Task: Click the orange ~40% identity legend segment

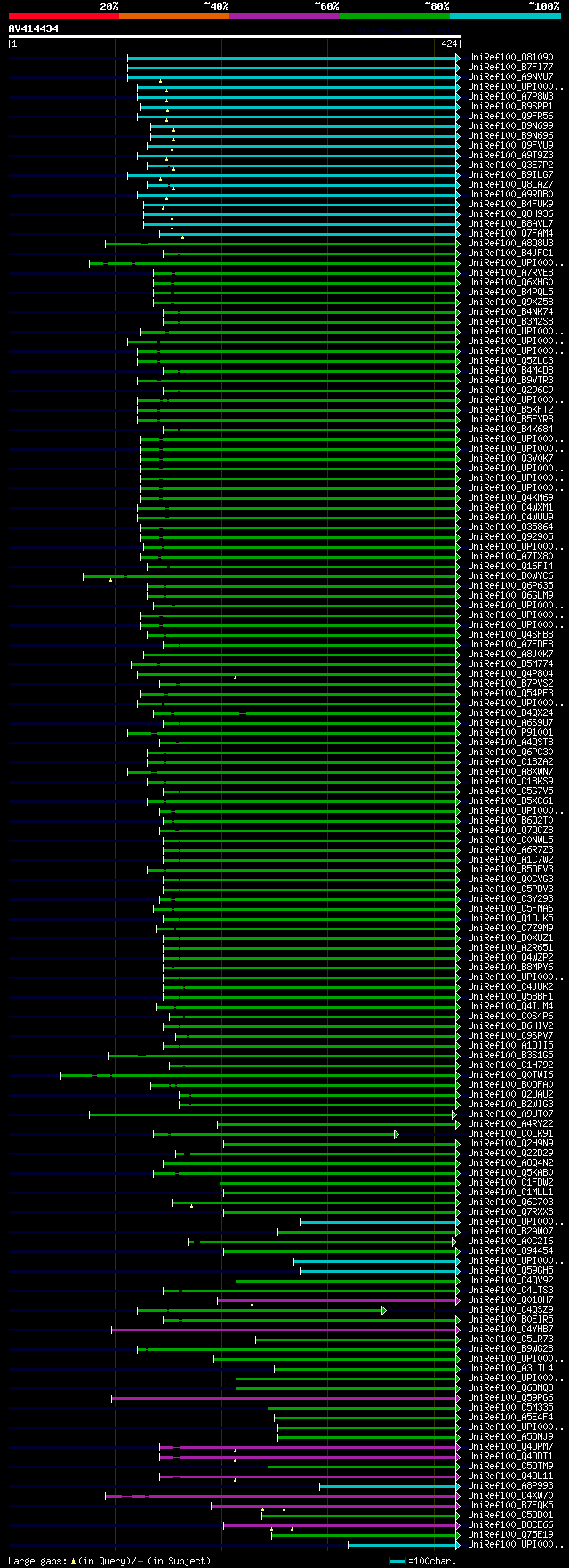Action: (x=173, y=15)
